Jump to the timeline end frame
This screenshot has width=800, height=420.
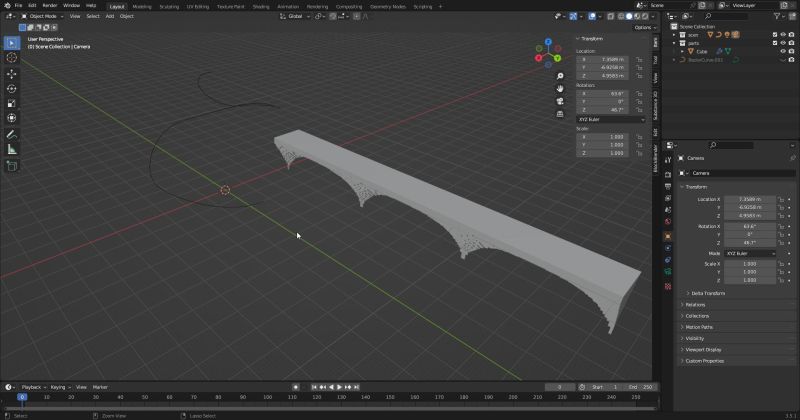pos(357,387)
